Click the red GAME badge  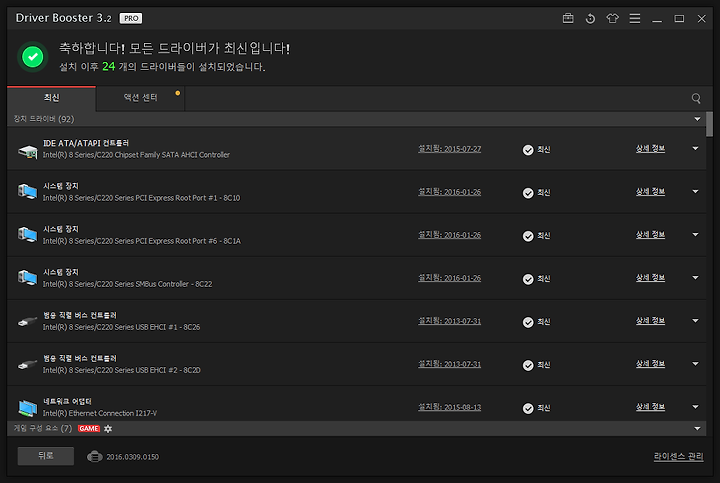click(89, 428)
